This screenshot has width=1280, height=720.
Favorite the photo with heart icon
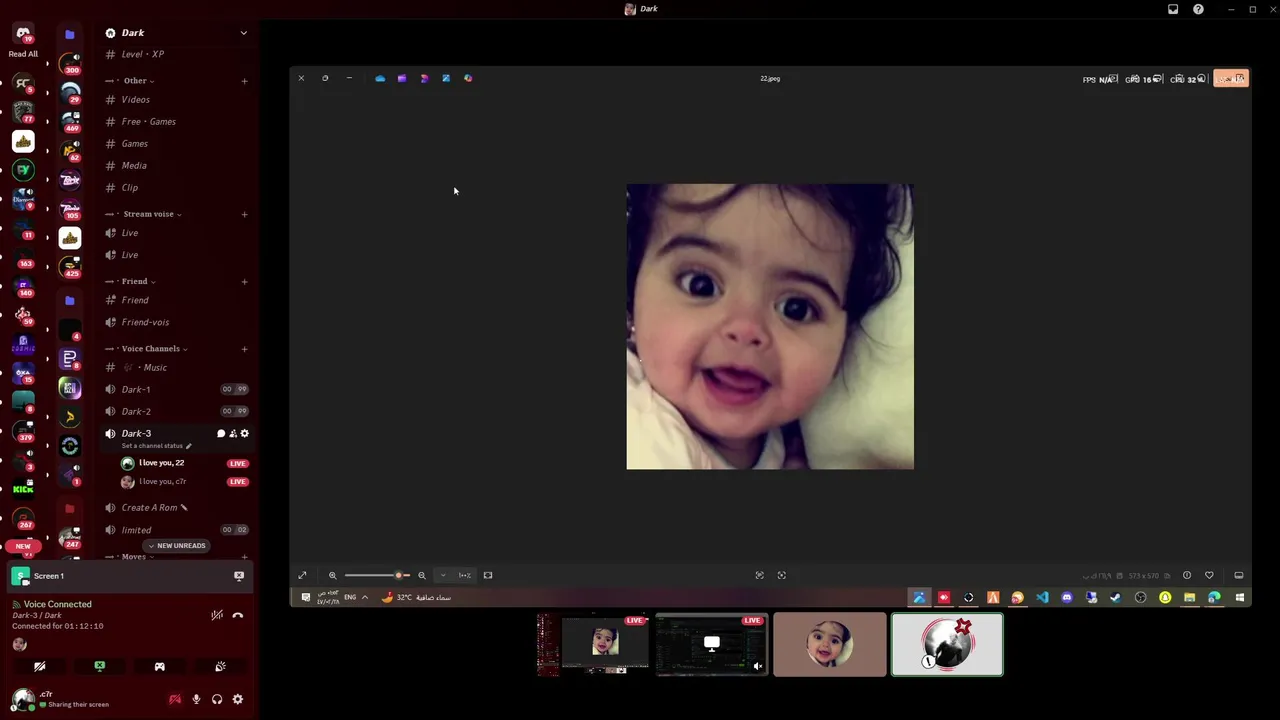[x=1209, y=575]
